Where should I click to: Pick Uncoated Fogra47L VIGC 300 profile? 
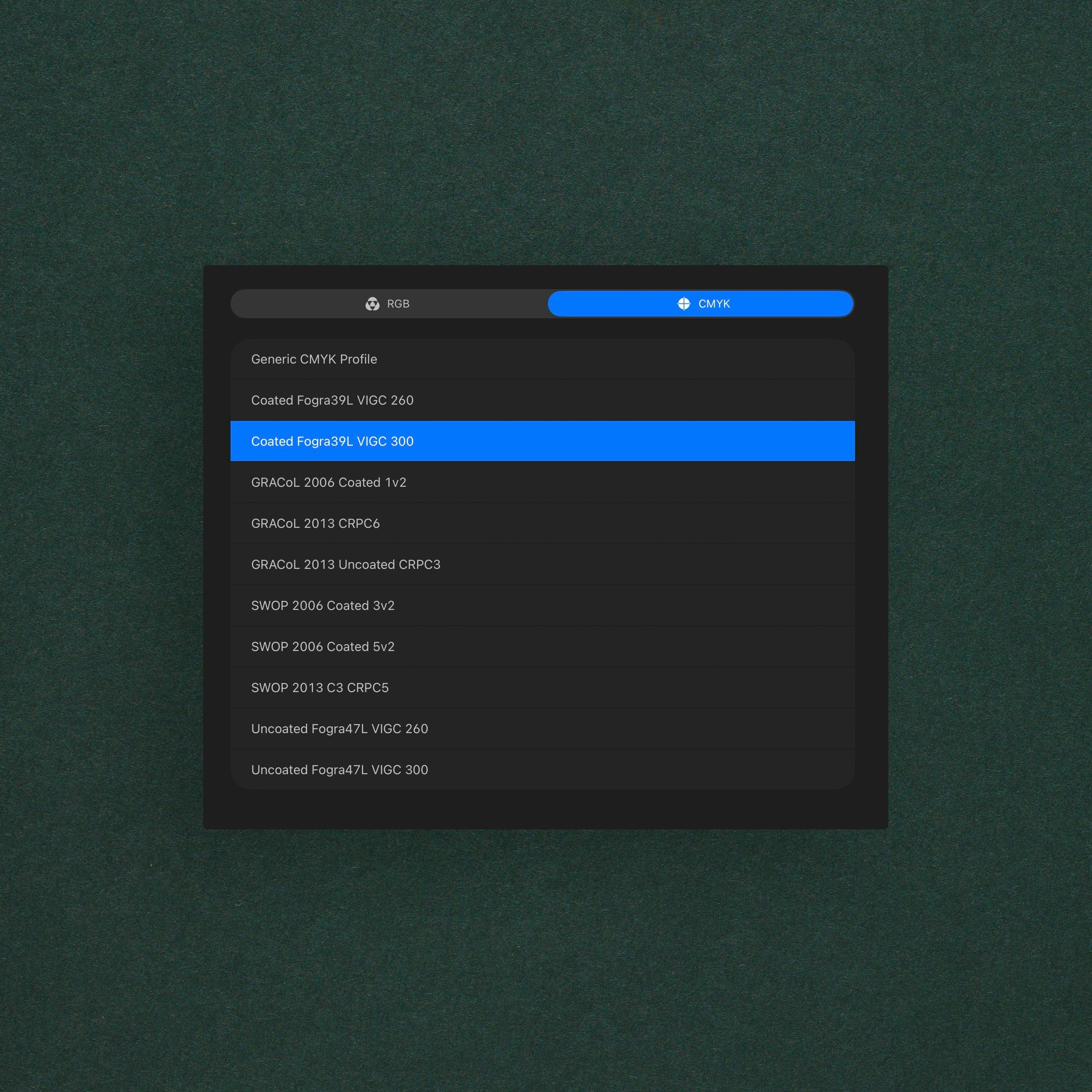(x=339, y=770)
